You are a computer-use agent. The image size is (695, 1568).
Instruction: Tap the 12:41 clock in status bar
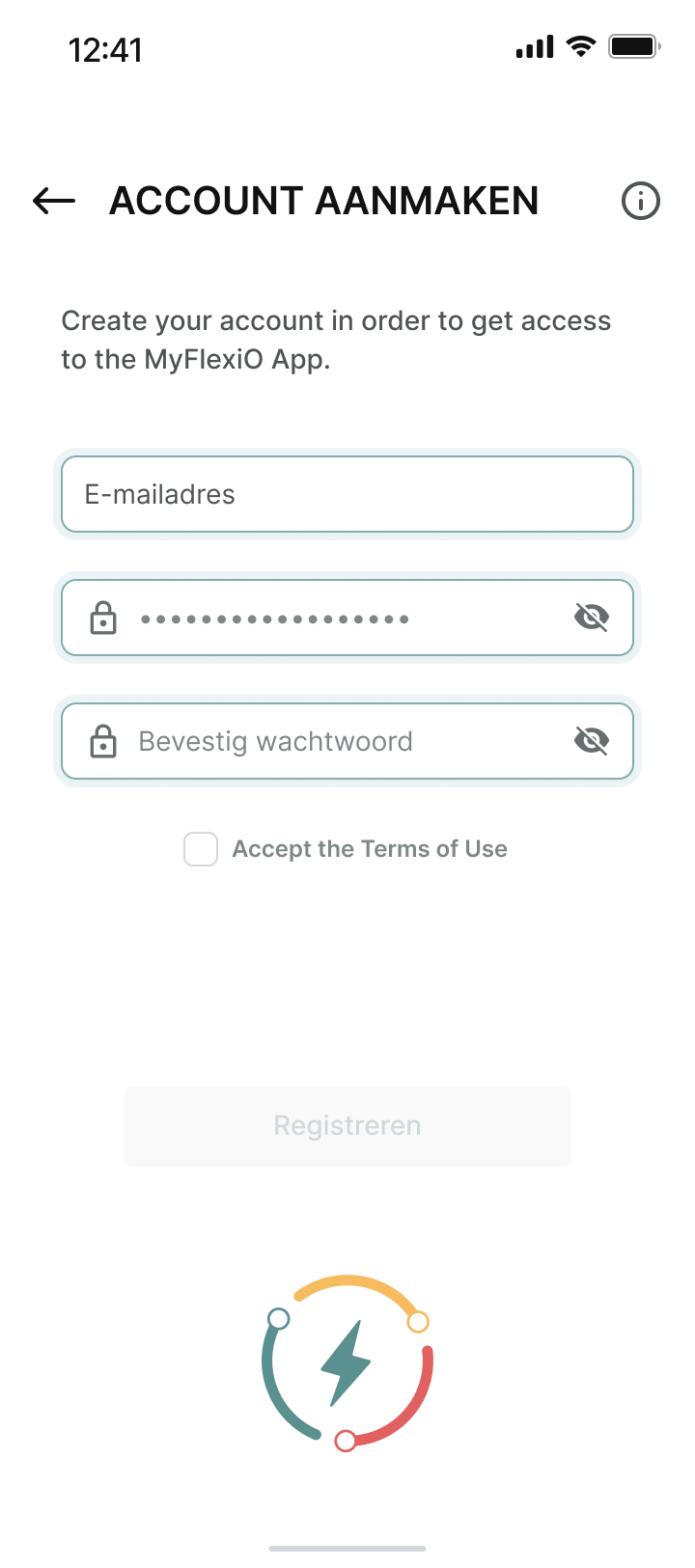(x=105, y=50)
